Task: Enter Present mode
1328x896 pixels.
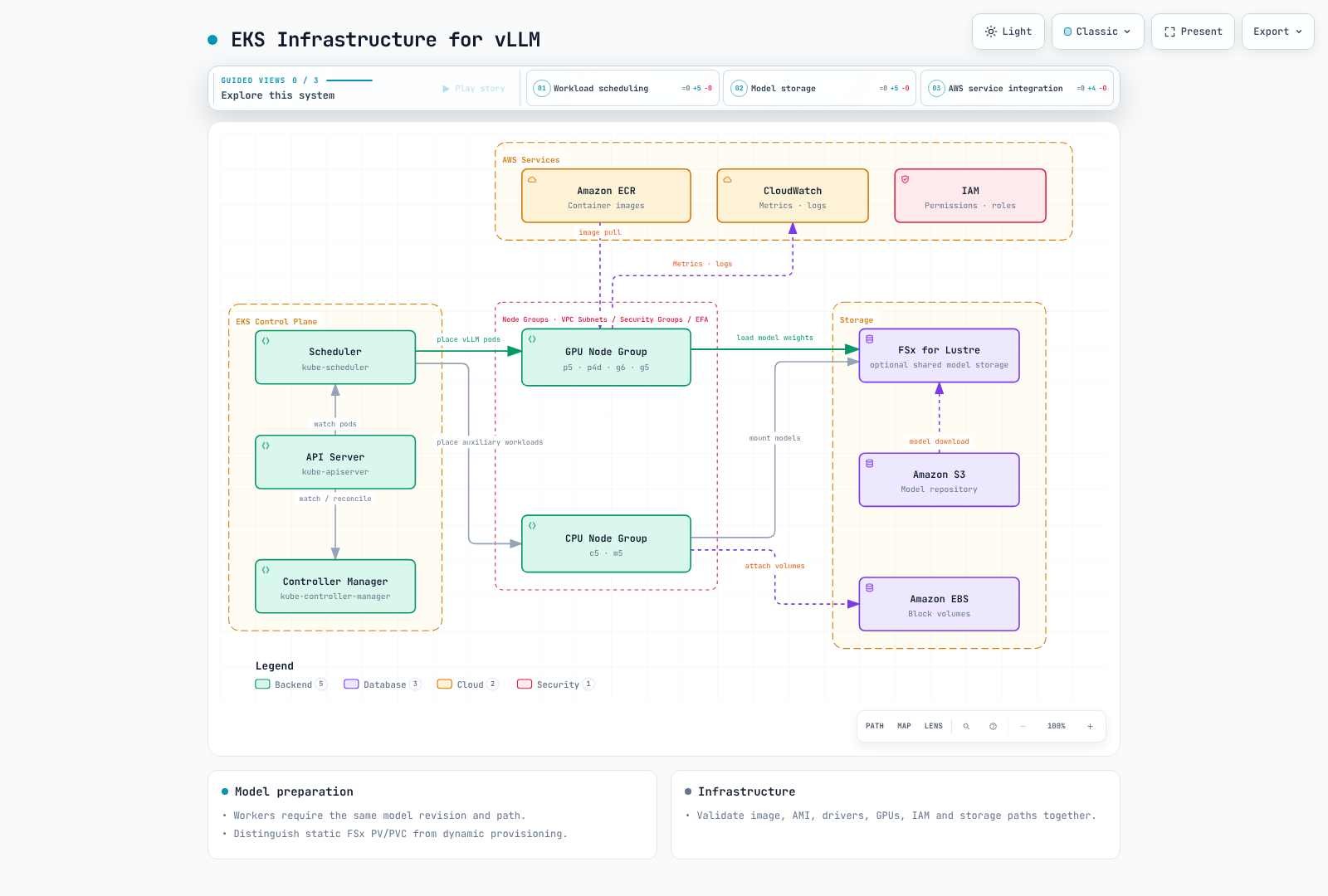Action: pos(1193,32)
